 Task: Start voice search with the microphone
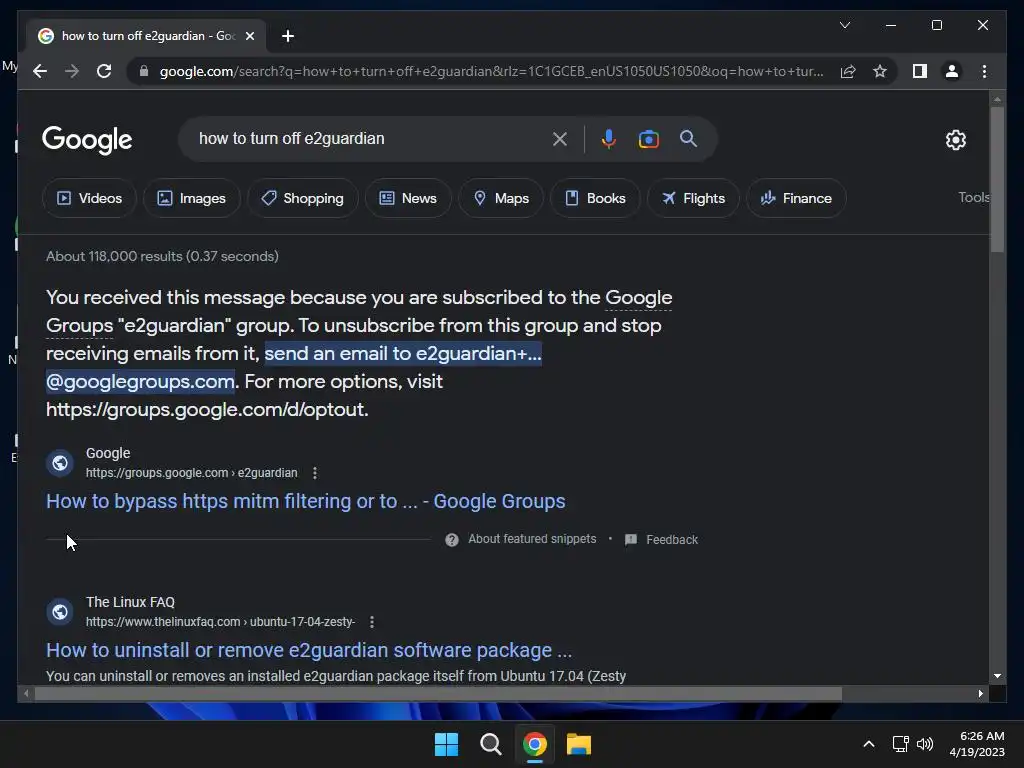(x=609, y=139)
